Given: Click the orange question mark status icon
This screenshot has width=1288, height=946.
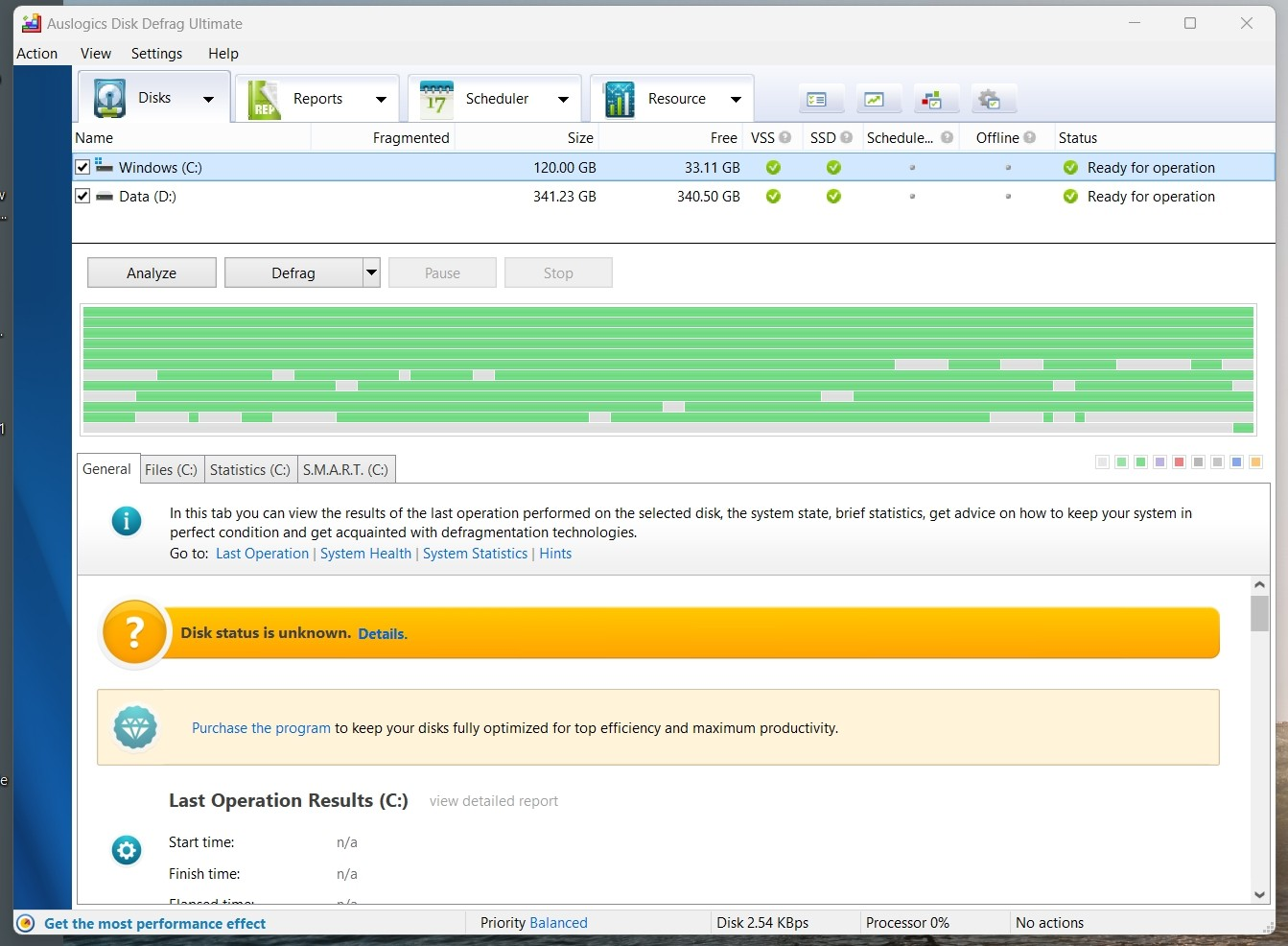Looking at the screenshot, I should pyautogui.click(x=134, y=633).
